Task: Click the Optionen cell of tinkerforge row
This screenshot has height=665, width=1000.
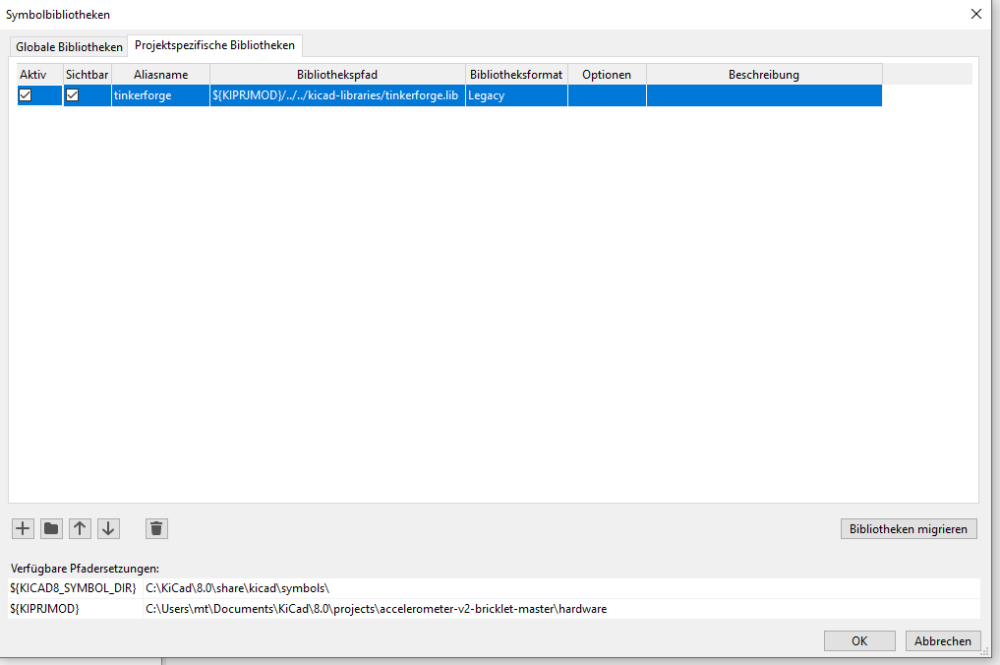Action: click(606, 95)
